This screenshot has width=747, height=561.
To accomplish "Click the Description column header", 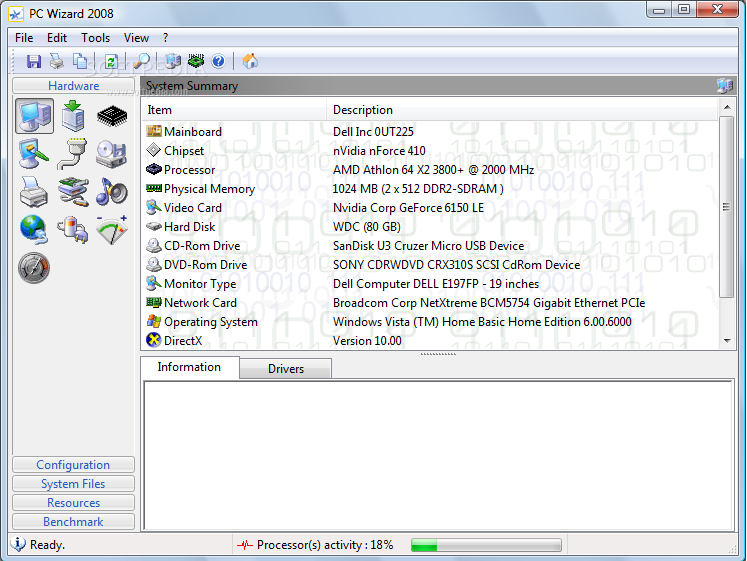I will click(x=522, y=110).
